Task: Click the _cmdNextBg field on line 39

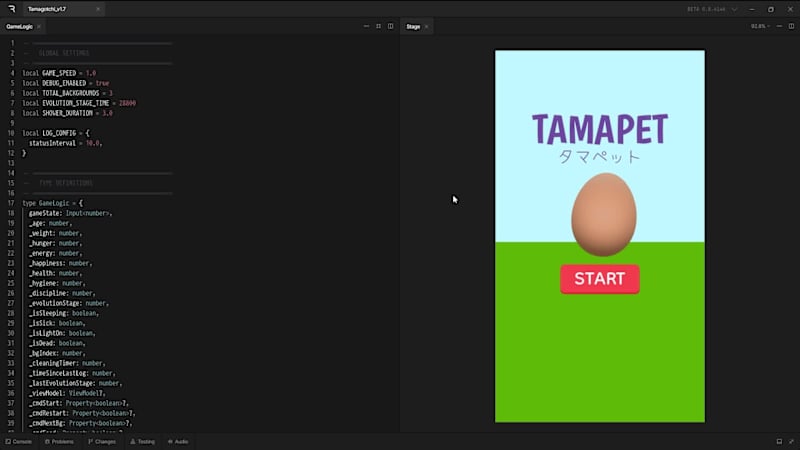Action: click(x=46, y=423)
